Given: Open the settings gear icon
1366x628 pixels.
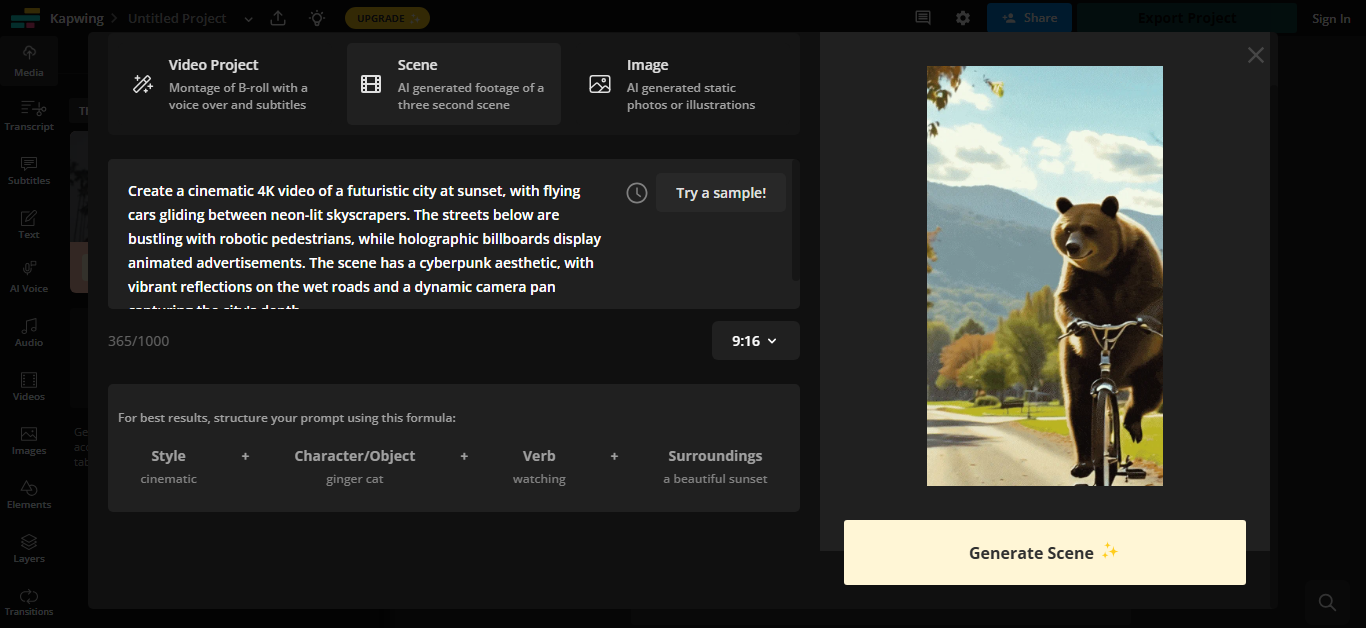Looking at the screenshot, I should 963,18.
